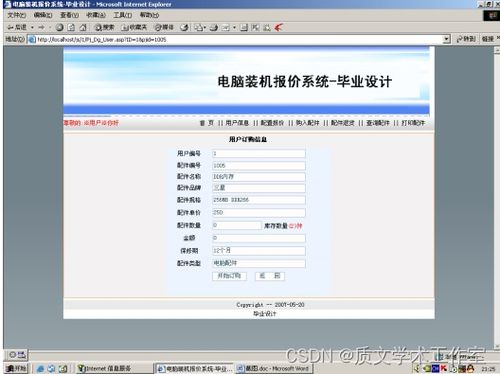Open the 搜索 search toolbar button
Viewport: 500px width, 374px height.
(x=104, y=28)
